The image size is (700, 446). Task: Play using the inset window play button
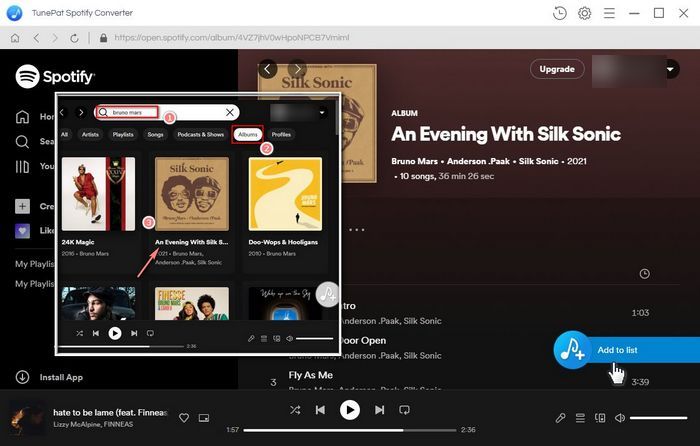115,333
